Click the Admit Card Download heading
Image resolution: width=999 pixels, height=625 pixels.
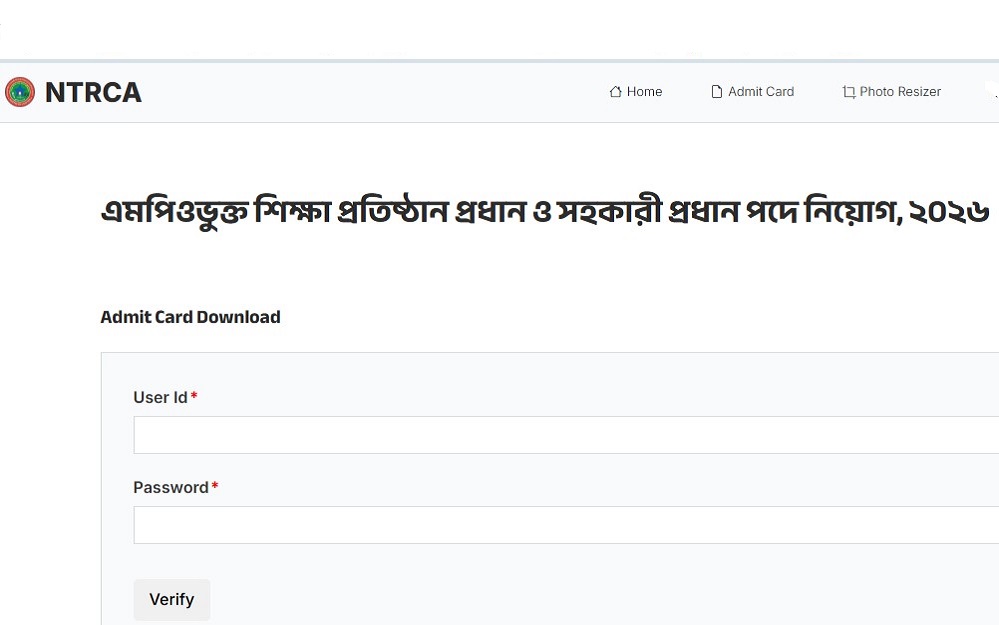190,317
